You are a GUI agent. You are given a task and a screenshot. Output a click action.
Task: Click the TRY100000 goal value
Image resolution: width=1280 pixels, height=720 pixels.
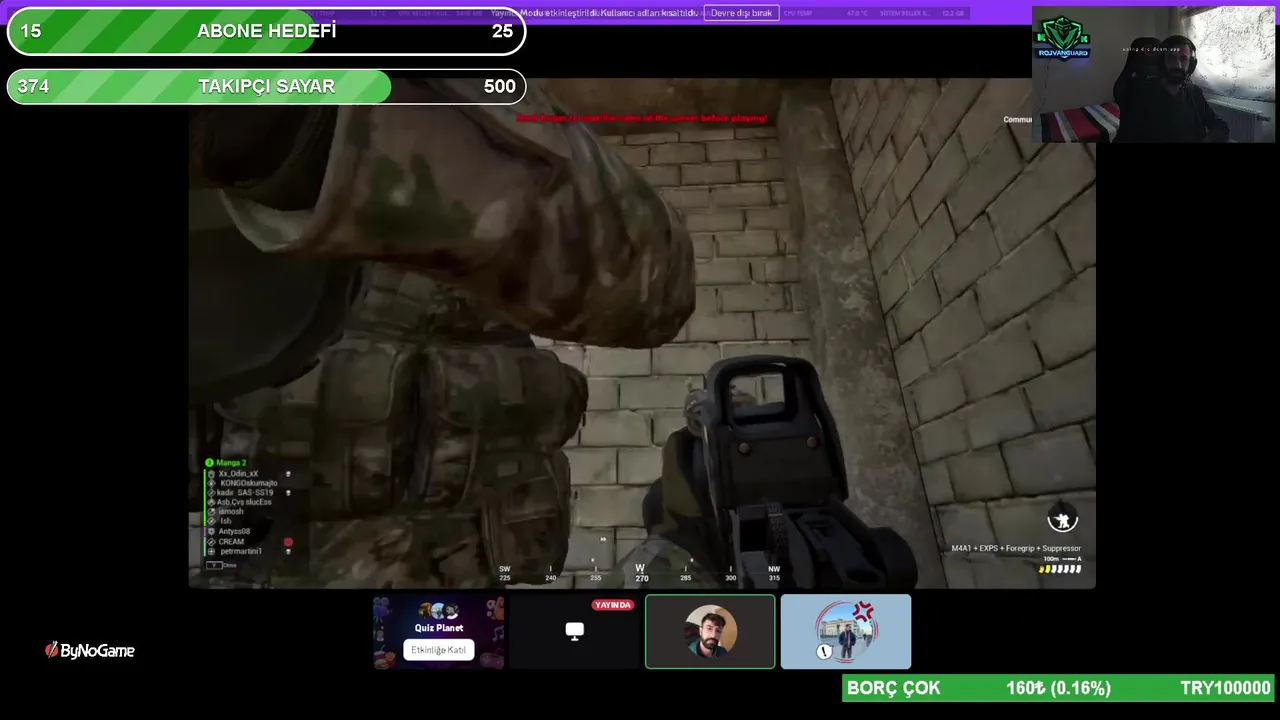(x=1225, y=688)
